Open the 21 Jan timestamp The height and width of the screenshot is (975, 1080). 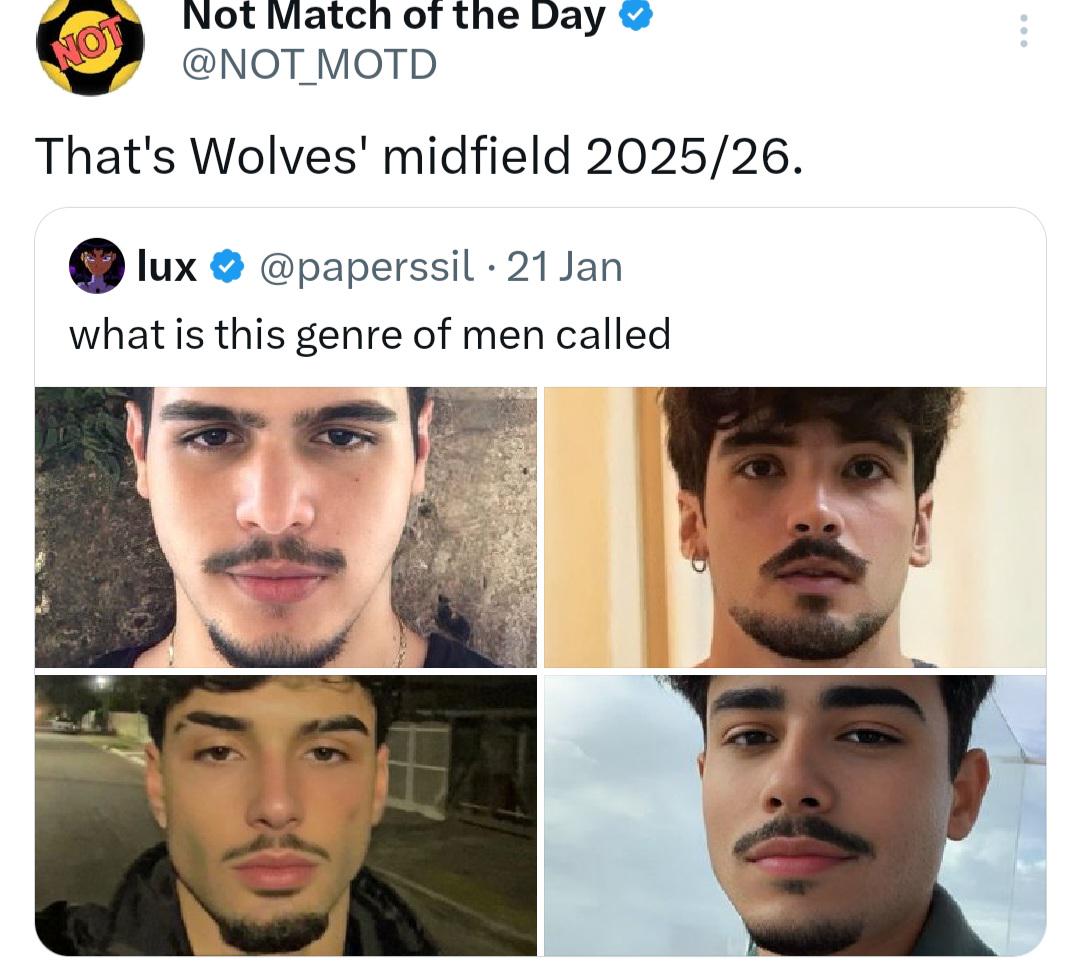pos(564,267)
